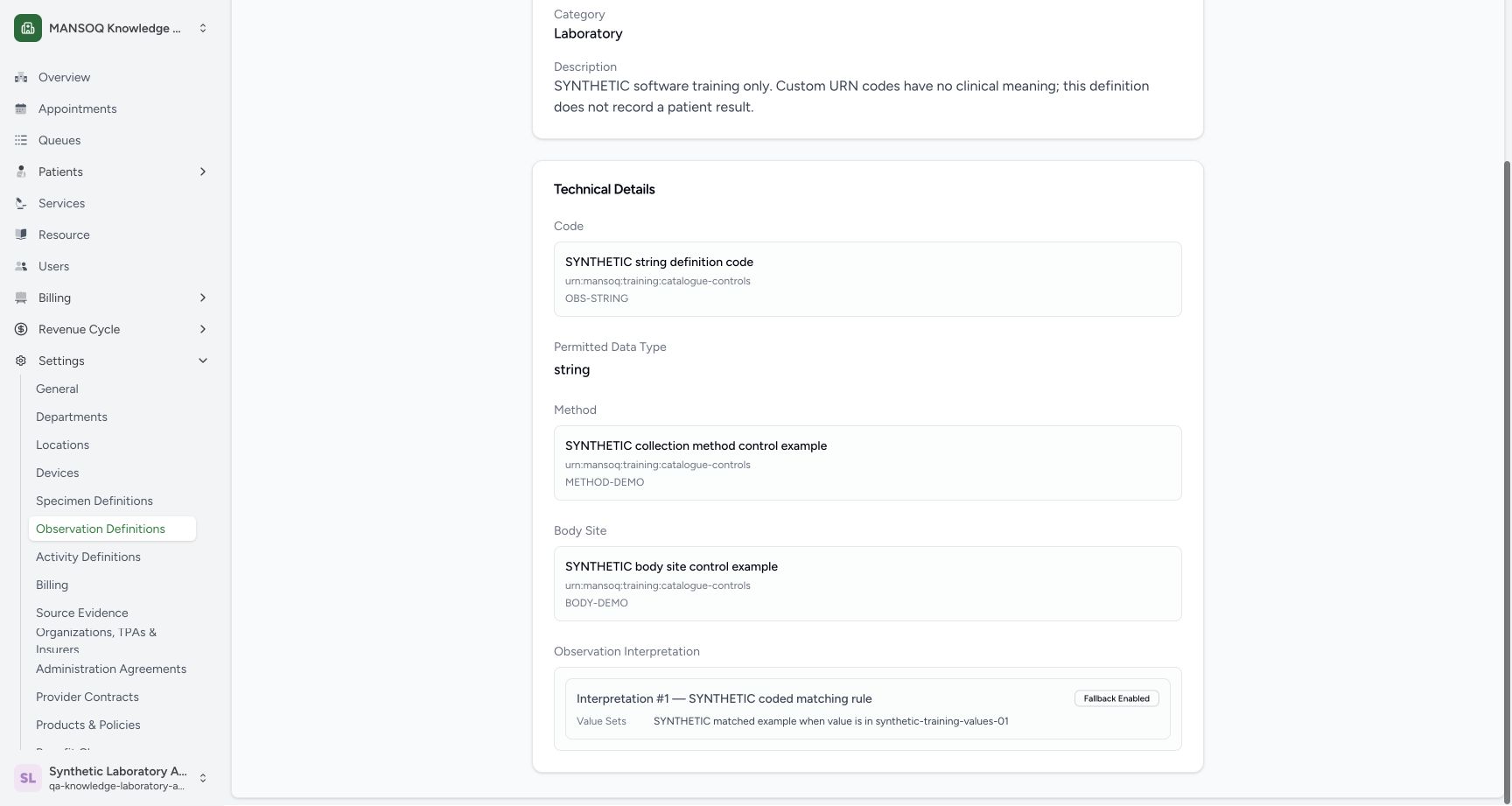Click Interpretation #1 rule title
1512x806 pixels.
(x=724, y=698)
